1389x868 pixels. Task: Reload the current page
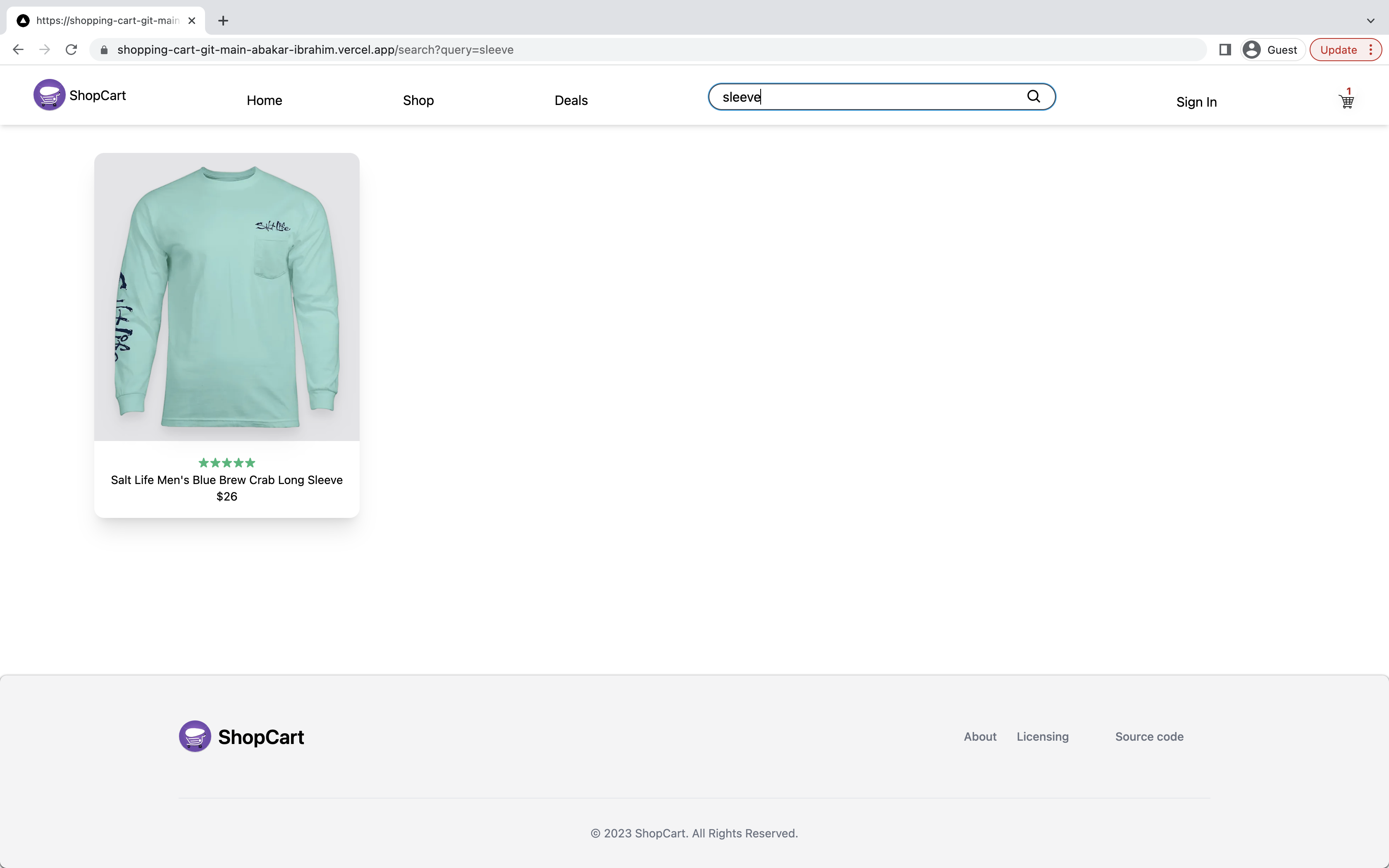point(71,50)
